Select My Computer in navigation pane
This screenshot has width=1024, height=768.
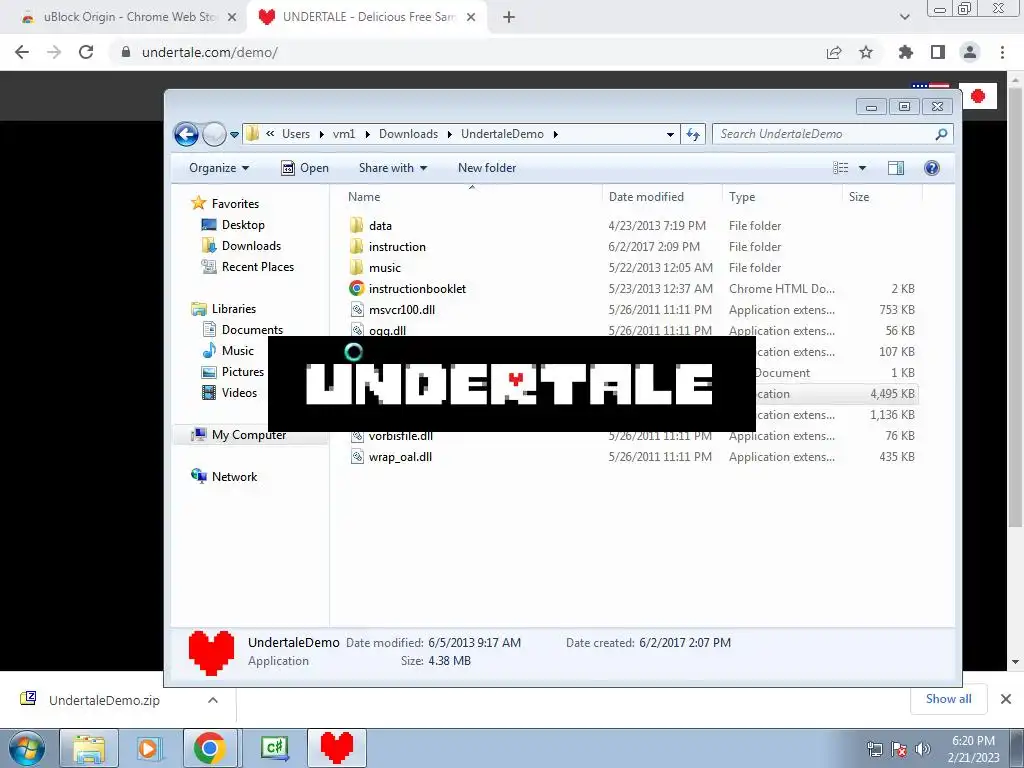(239, 435)
